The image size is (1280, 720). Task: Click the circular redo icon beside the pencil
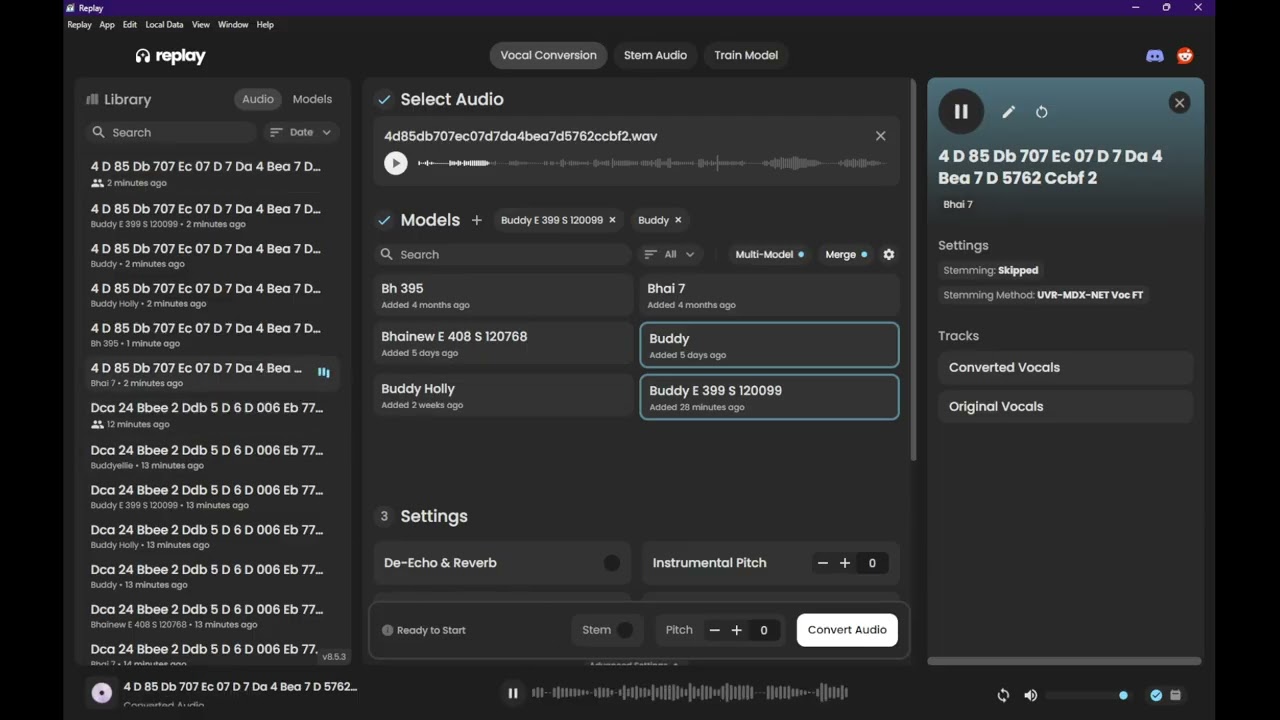[1042, 112]
